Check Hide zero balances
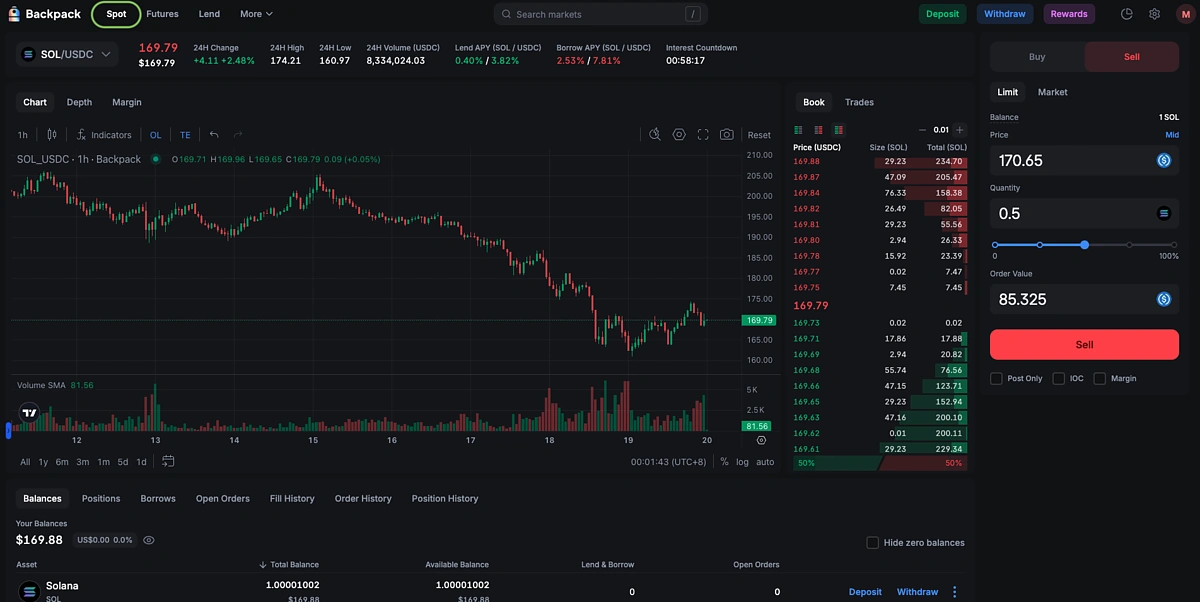1200x602 pixels. (872, 542)
